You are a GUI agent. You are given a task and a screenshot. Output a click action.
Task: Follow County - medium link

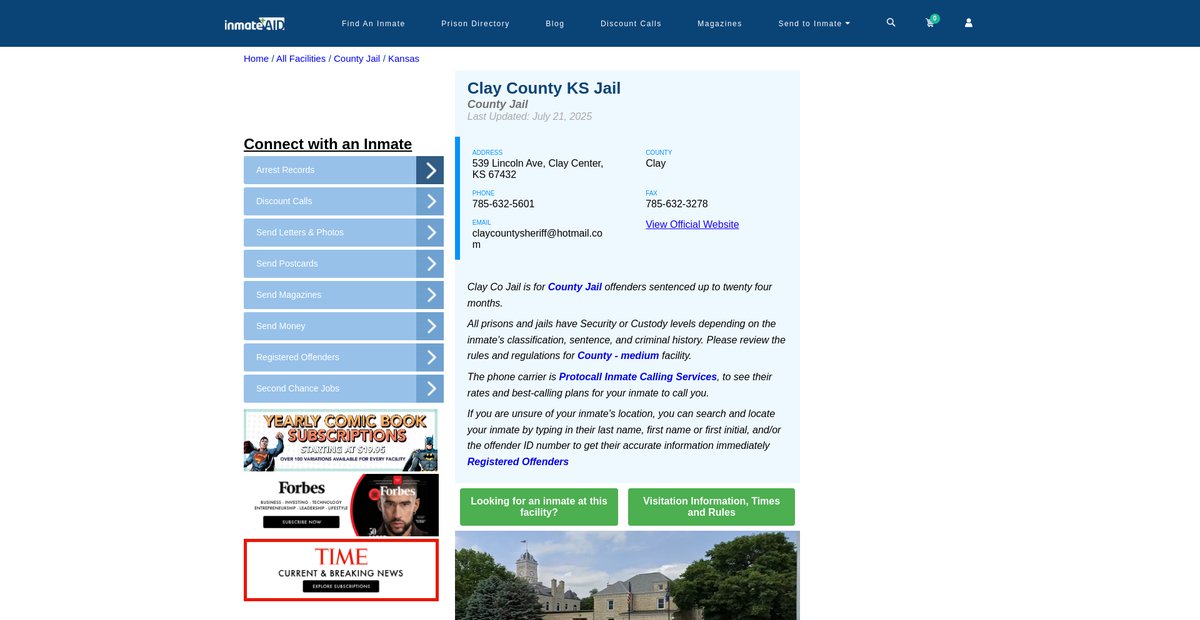tap(618, 356)
